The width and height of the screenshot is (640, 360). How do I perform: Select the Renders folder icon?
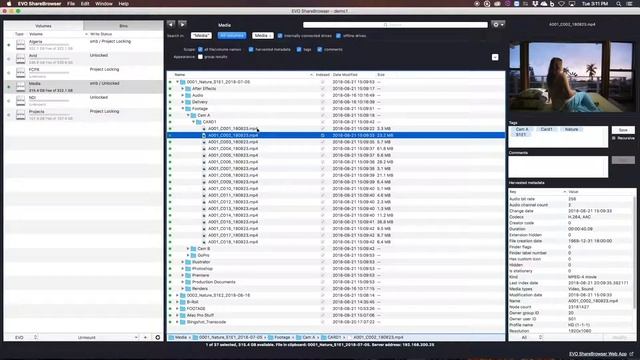pyautogui.click(x=188, y=289)
